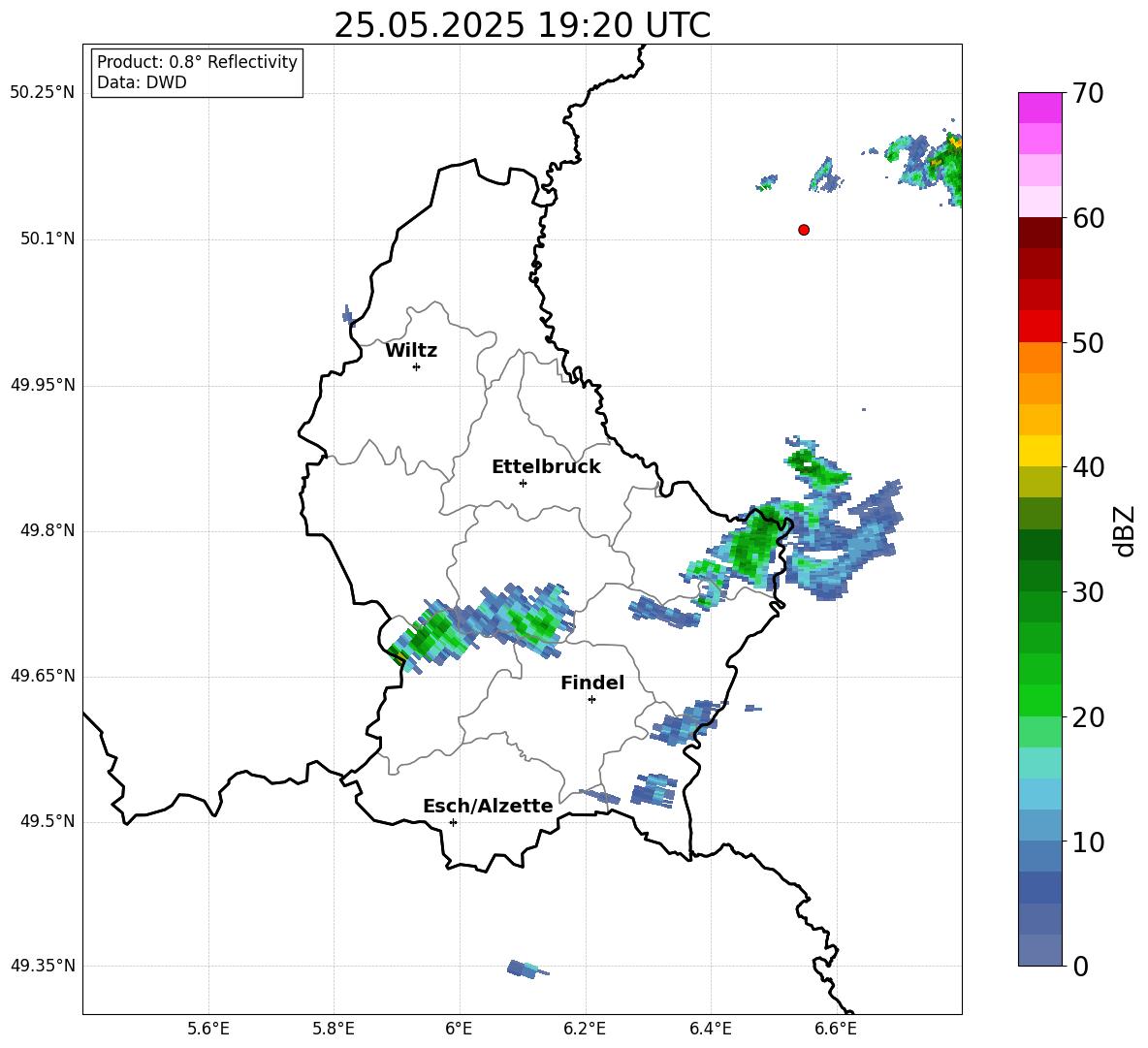Click the dBZ colorbar axis label

1123,530
